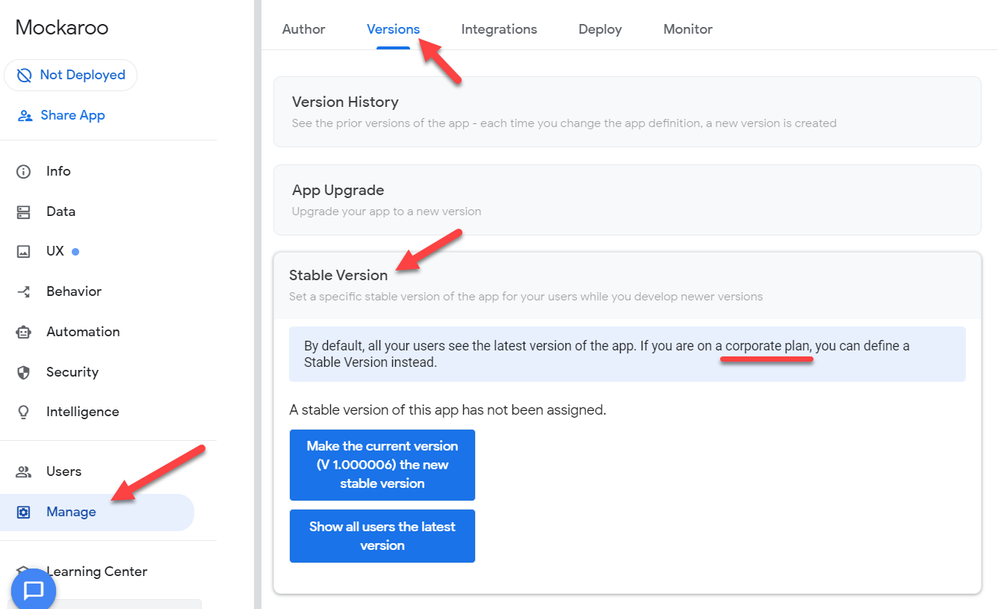Image resolution: width=998 pixels, height=609 pixels.
Task: Click the Data table icon
Action: 24,212
